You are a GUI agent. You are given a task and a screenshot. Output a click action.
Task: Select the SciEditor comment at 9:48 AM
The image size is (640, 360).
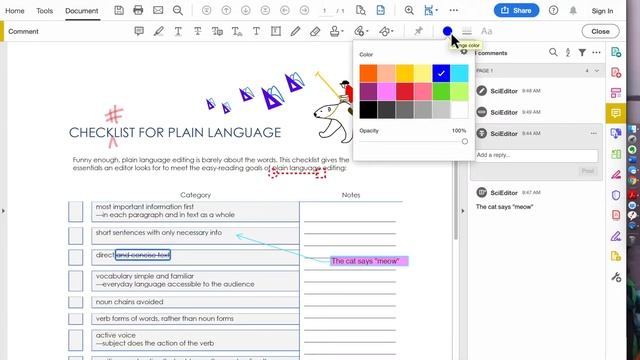coord(536,91)
